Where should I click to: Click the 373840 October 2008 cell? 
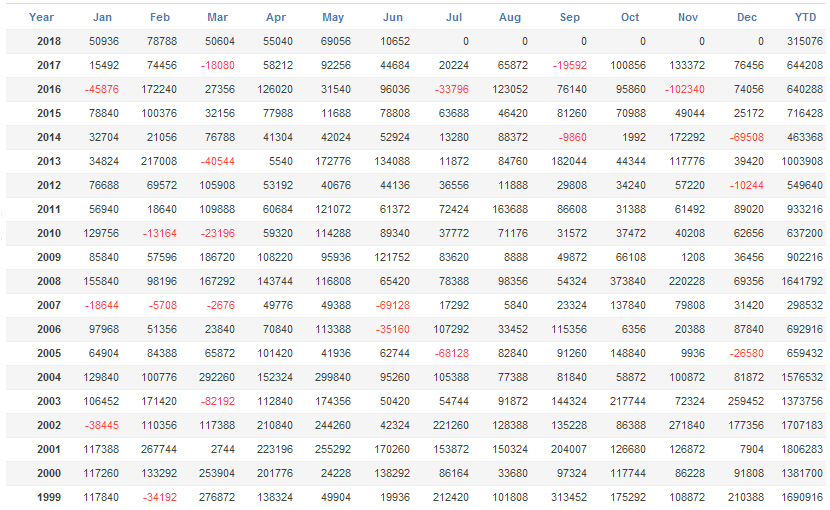(x=628, y=281)
